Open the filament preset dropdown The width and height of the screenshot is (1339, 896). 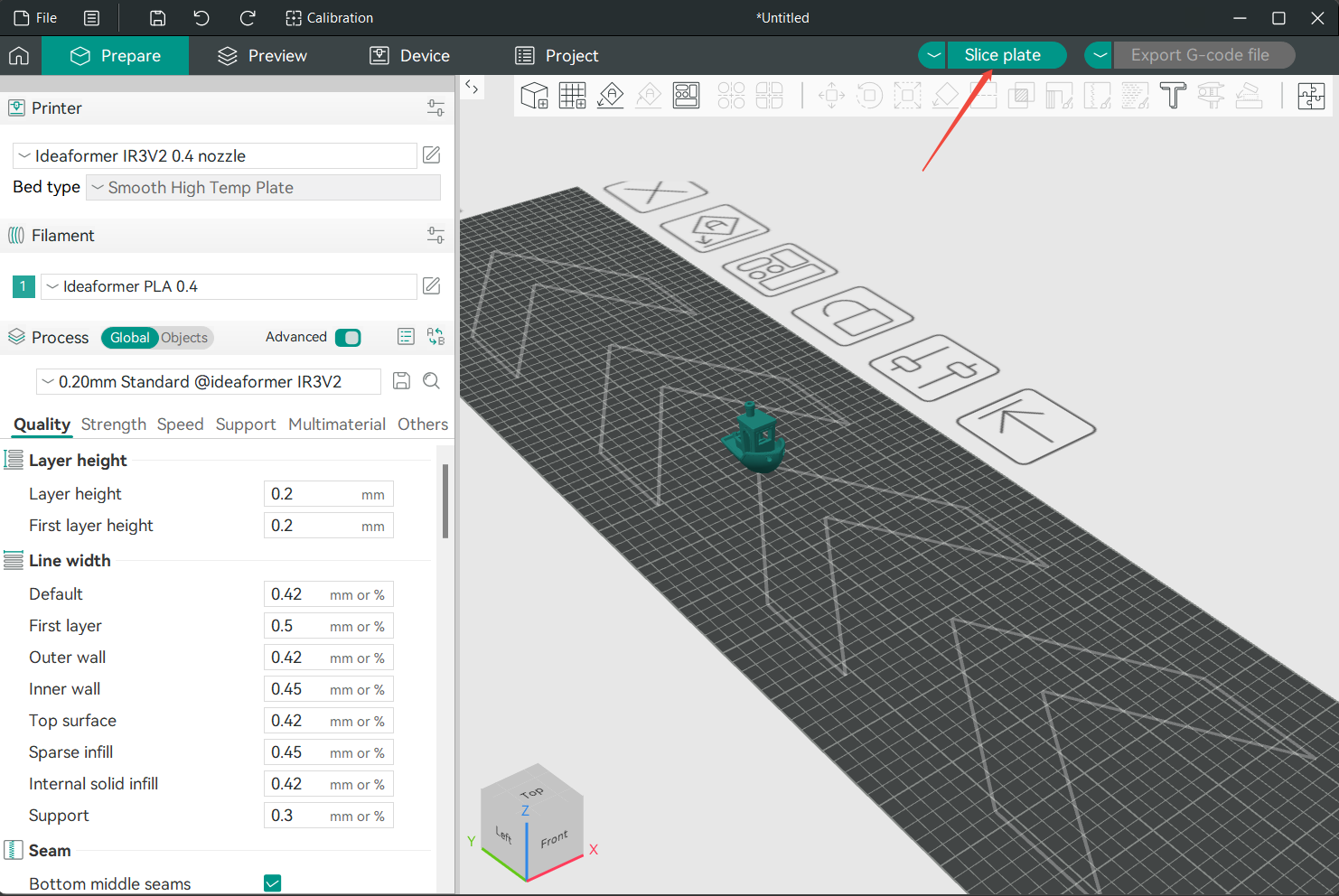tap(229, 286)
